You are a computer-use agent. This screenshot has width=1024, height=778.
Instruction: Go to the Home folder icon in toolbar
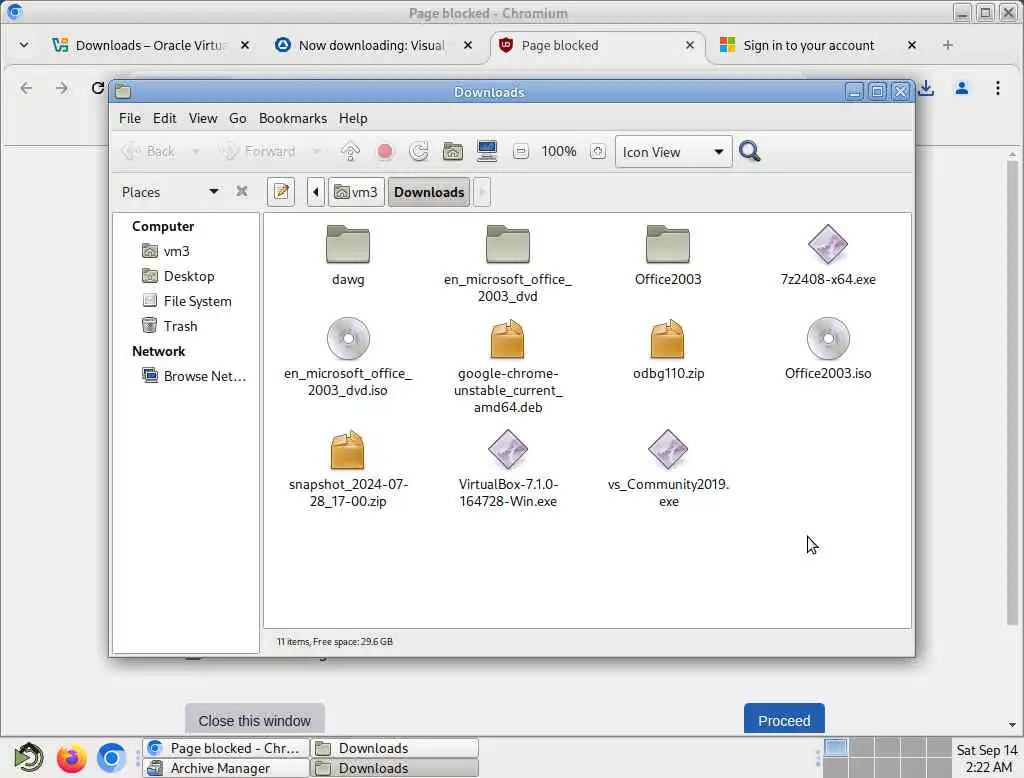point(453,152)
